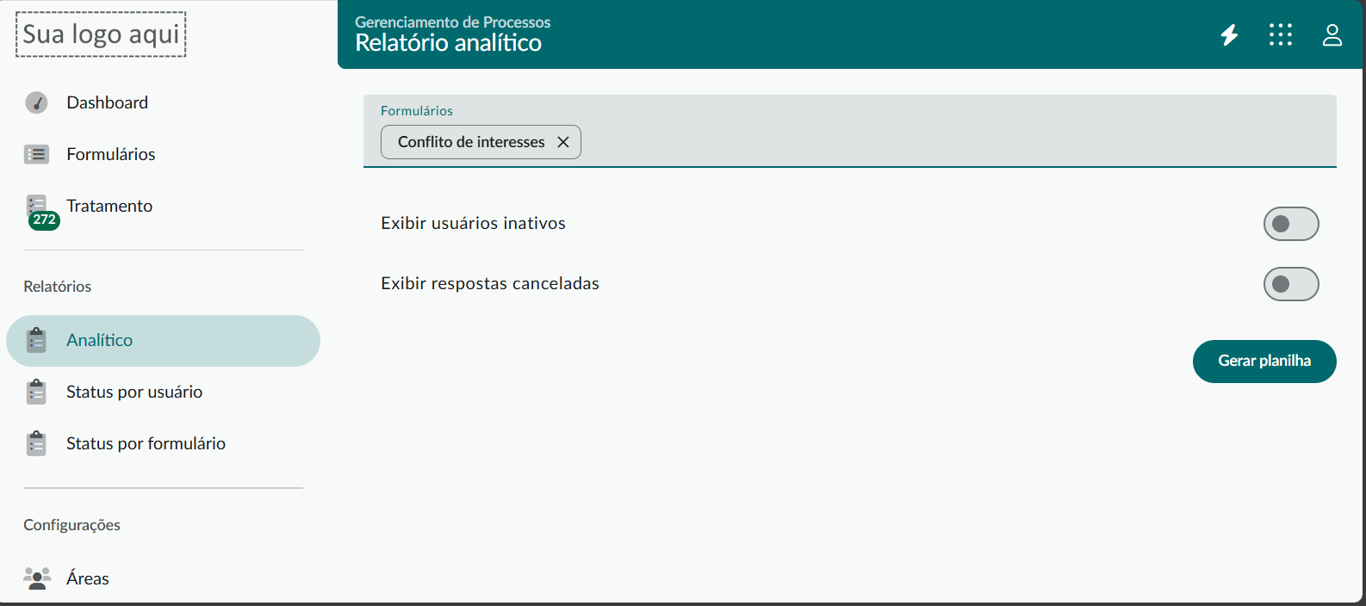Click the Relatórios section heading

[x=57, y=286]
